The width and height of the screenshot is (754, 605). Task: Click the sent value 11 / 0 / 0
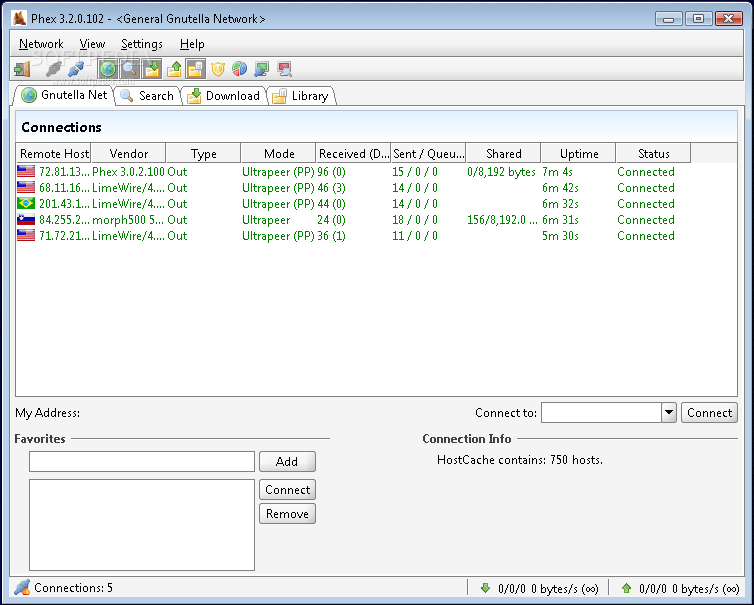(415, 236)
